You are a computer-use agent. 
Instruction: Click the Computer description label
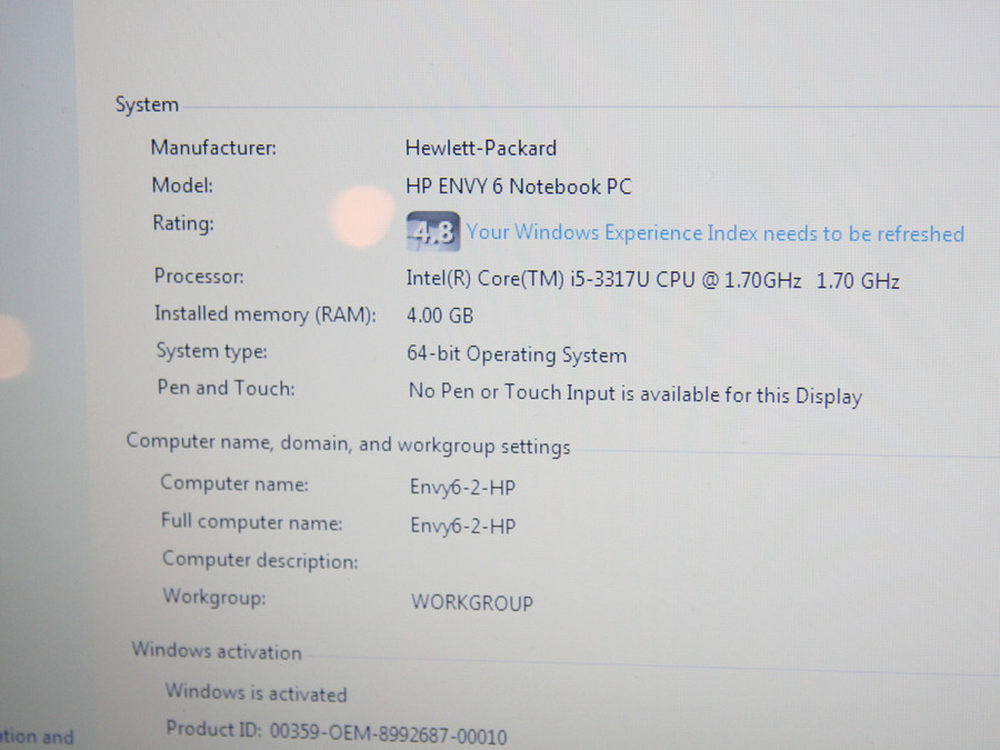point(260,560)
